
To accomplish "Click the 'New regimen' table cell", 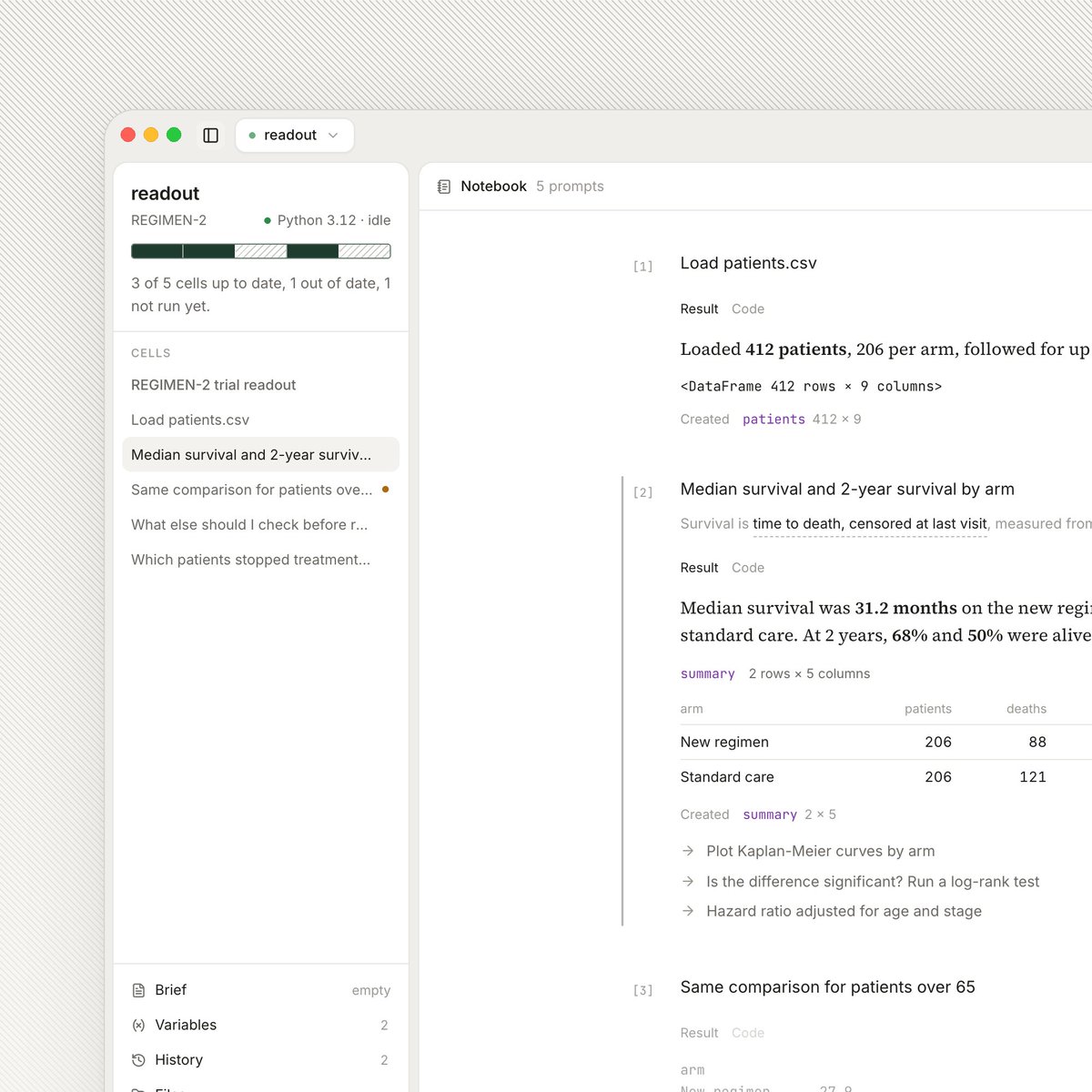I will pos(724,743).
